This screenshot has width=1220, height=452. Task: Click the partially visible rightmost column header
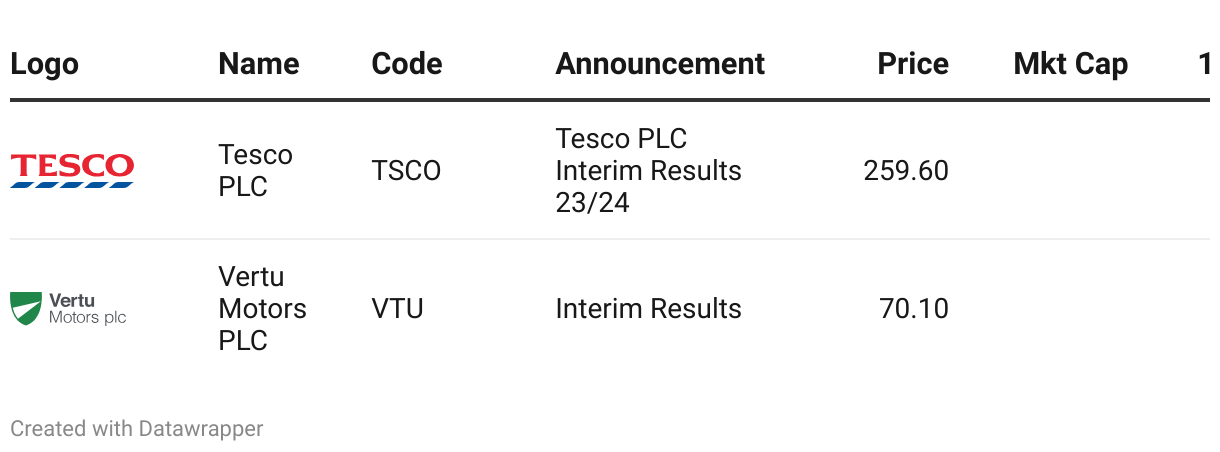pyautogui.click(x=1204, y=64)
